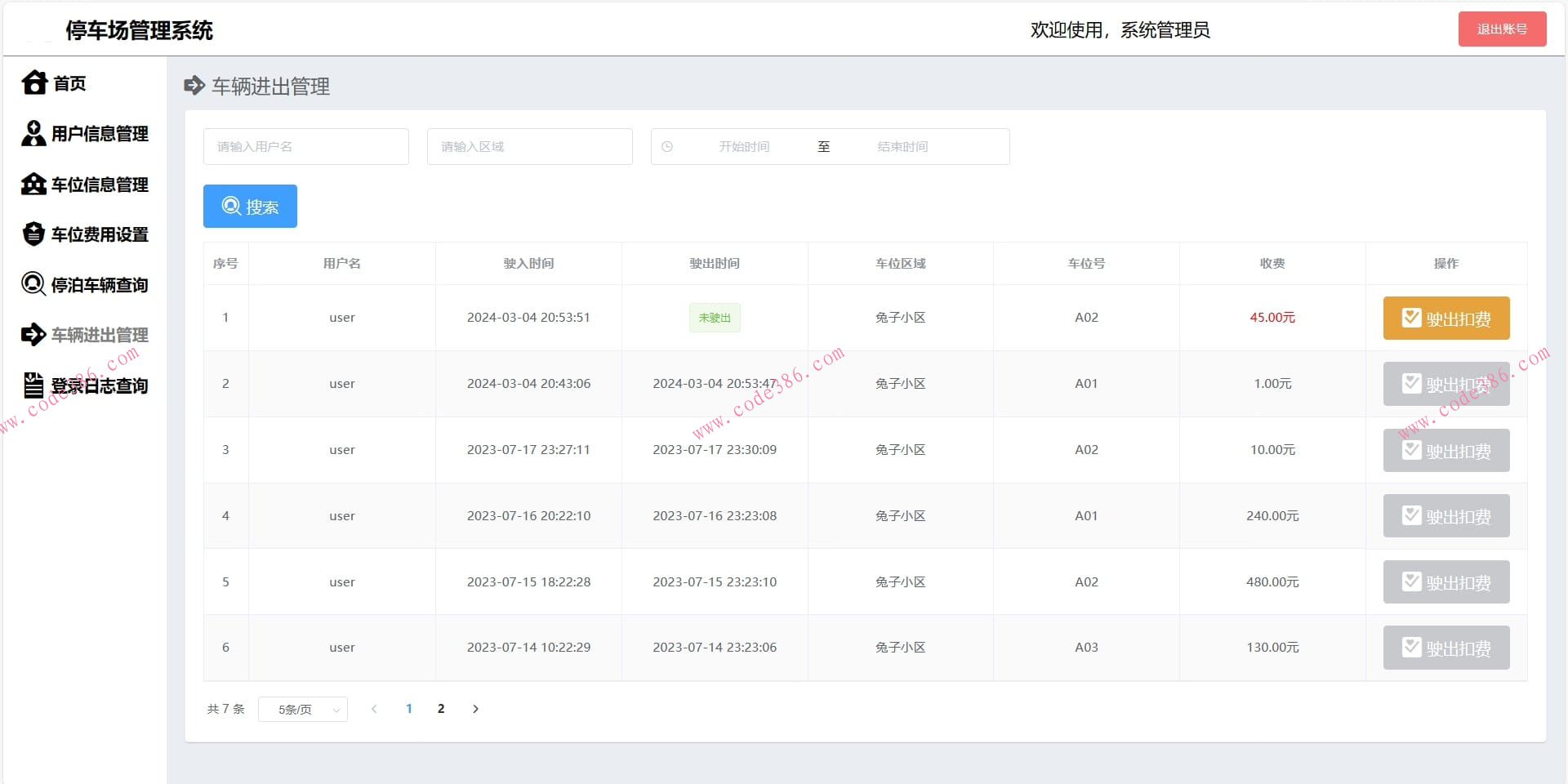Click the 车辆进出管理 arrow icon
1568x784 pixels.
33,335
